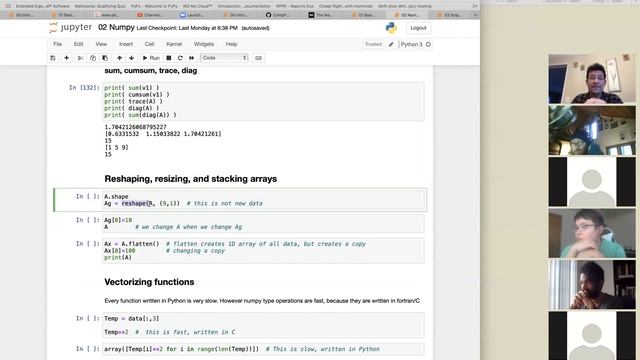Click the output value 1.7042126068795227
This screenshot has height=360, width=640.
[135, 127]
